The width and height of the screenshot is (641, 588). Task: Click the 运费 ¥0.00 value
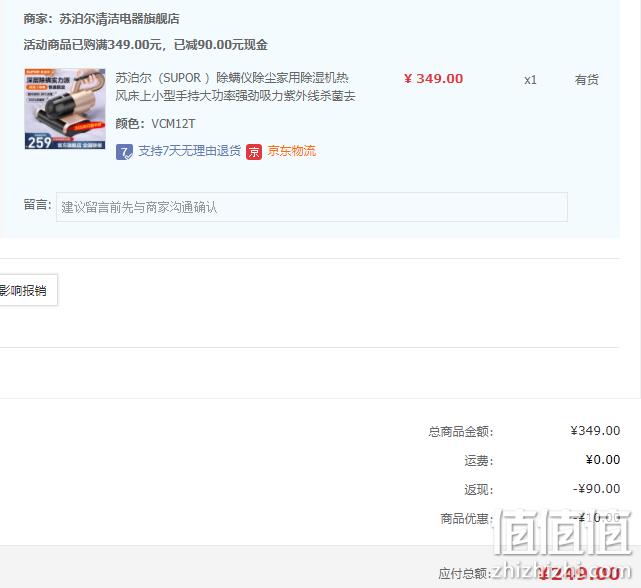pos(603,460)
